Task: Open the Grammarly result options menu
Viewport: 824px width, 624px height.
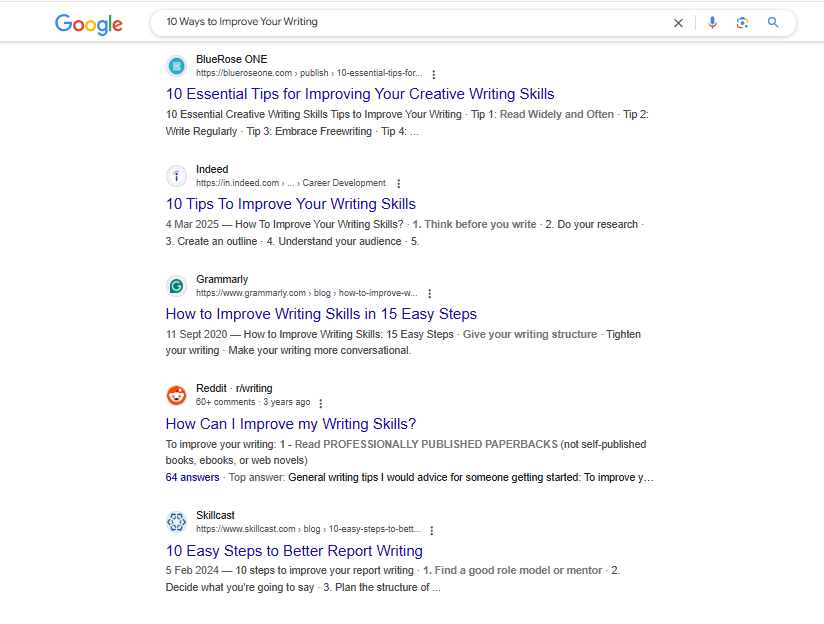Action: [x=429, y=294]
